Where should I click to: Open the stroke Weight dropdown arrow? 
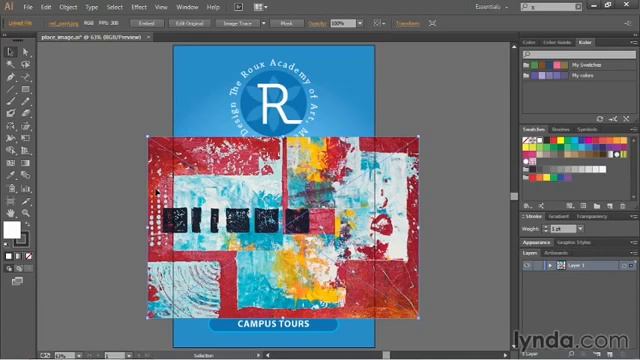point(580,229)
